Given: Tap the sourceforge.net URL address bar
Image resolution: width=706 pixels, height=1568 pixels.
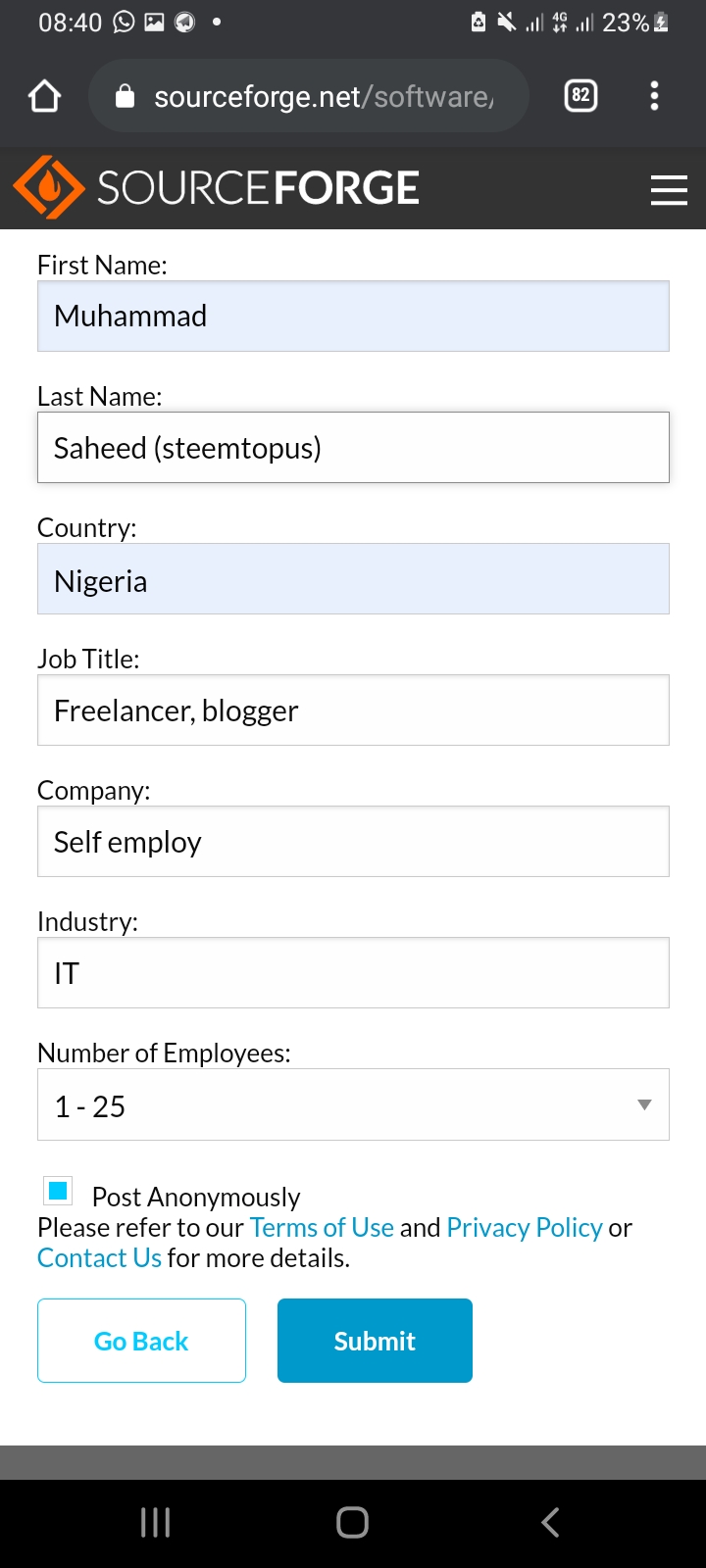Looking at the screenshot, I should pyautogui.click(x=324, y=96).
